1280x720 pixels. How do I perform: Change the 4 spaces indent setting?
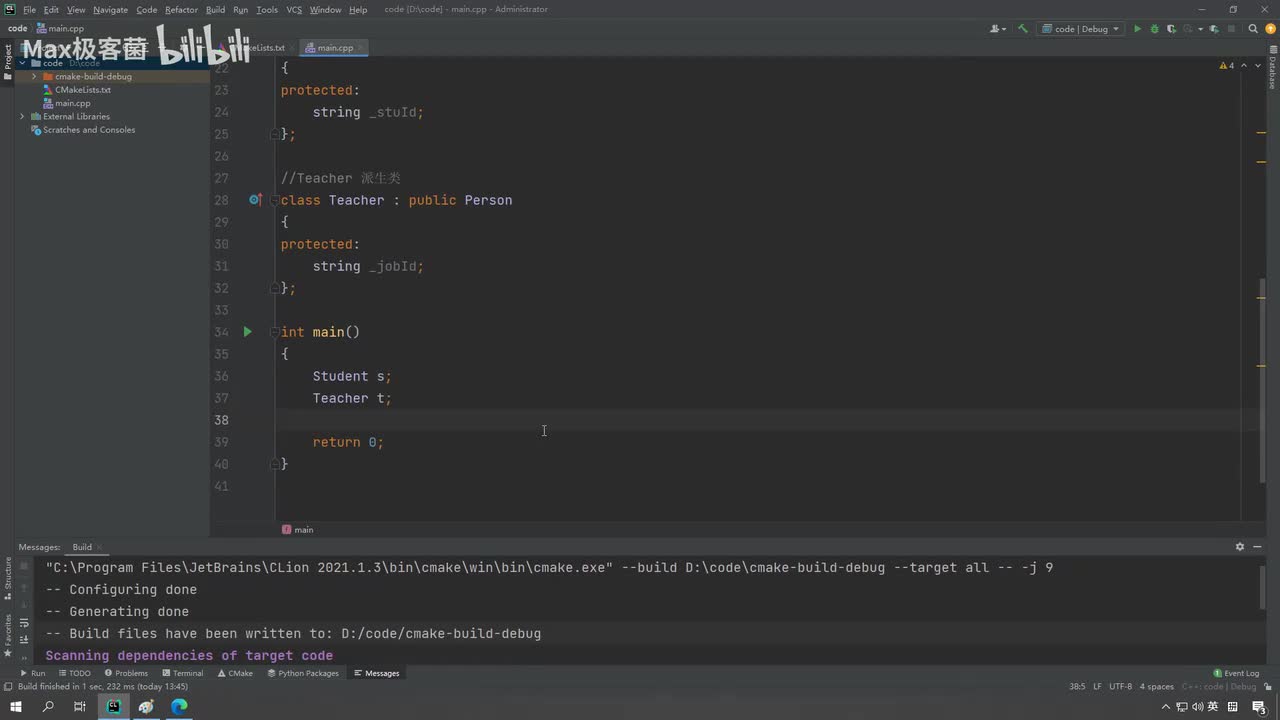tap(1157, 687)
